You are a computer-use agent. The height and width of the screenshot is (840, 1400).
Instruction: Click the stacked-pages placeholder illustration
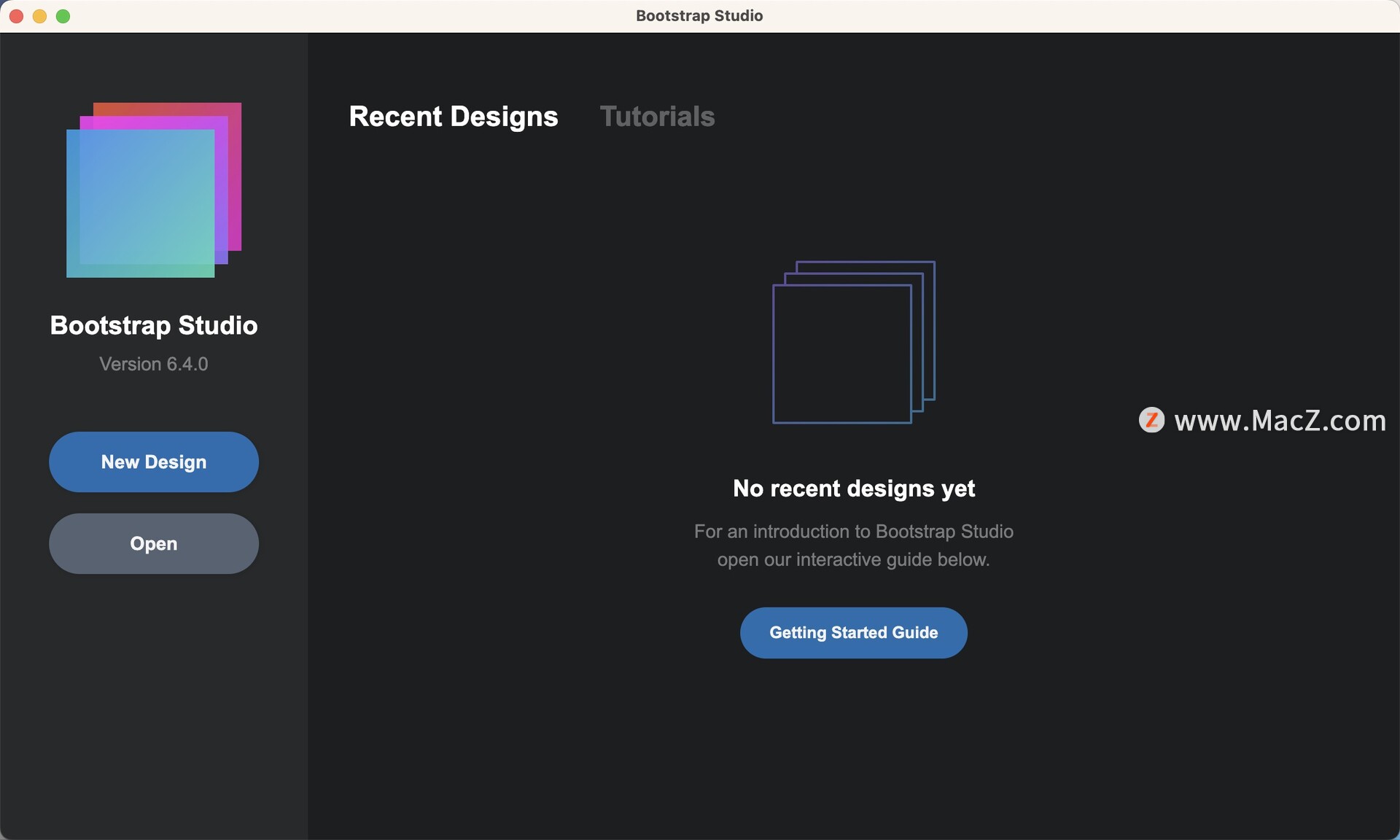[x=855, y=343]
